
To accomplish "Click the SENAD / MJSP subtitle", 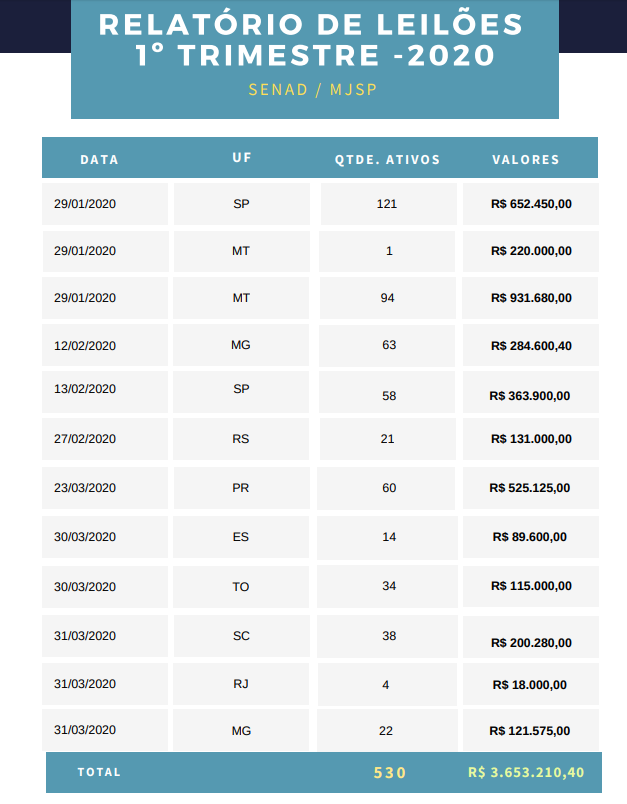I will pos(313,89).
